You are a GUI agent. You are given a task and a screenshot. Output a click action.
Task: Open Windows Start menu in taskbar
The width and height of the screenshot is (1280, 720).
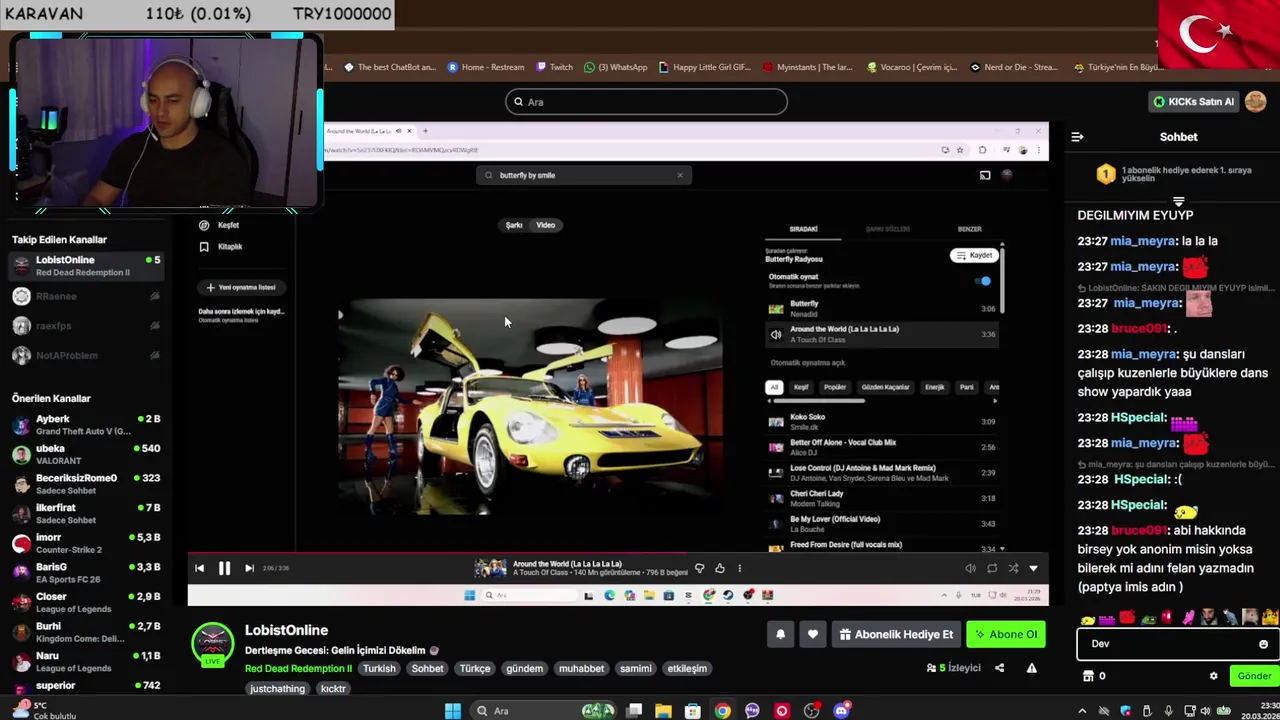[x=453, y=711]
